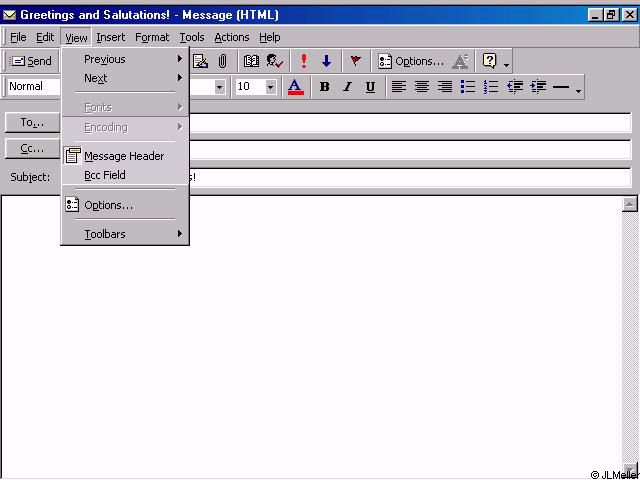Click the paperclip Insert File icon
Screen dimensions: 640x480
pyautogui.click(x=222, y=61)
